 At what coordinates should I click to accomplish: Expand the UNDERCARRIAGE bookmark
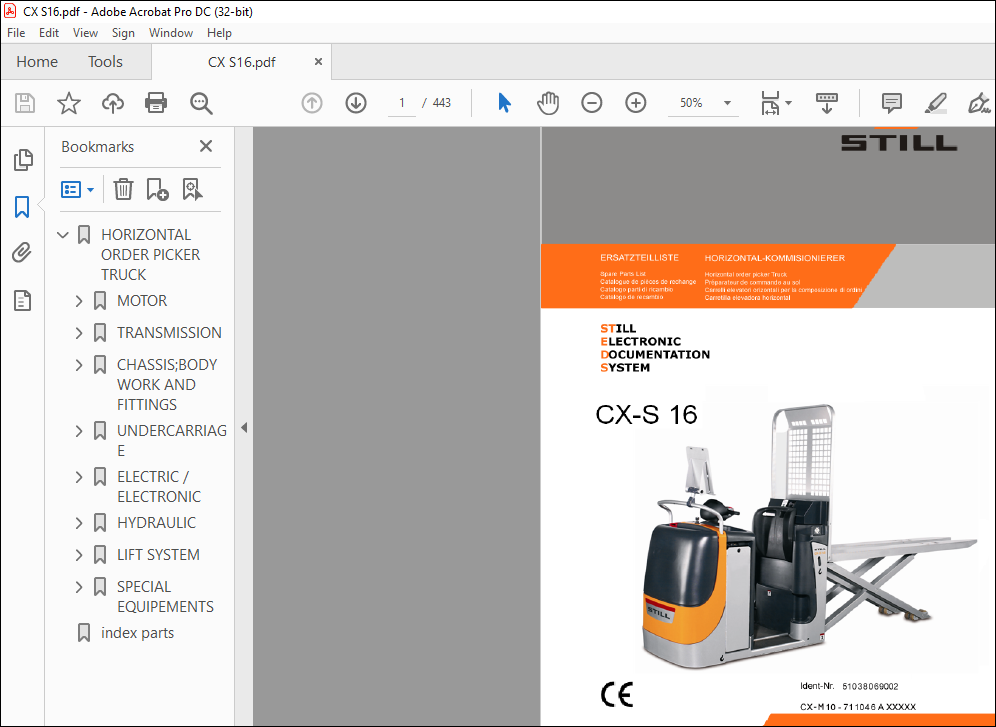coord(79,431)
